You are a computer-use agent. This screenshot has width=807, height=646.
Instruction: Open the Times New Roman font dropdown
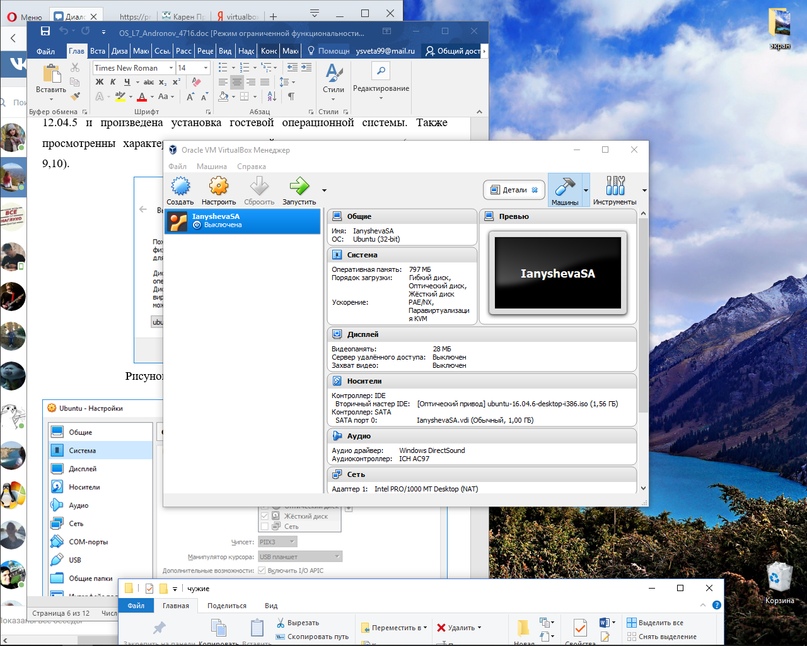(x=171, y=68)
